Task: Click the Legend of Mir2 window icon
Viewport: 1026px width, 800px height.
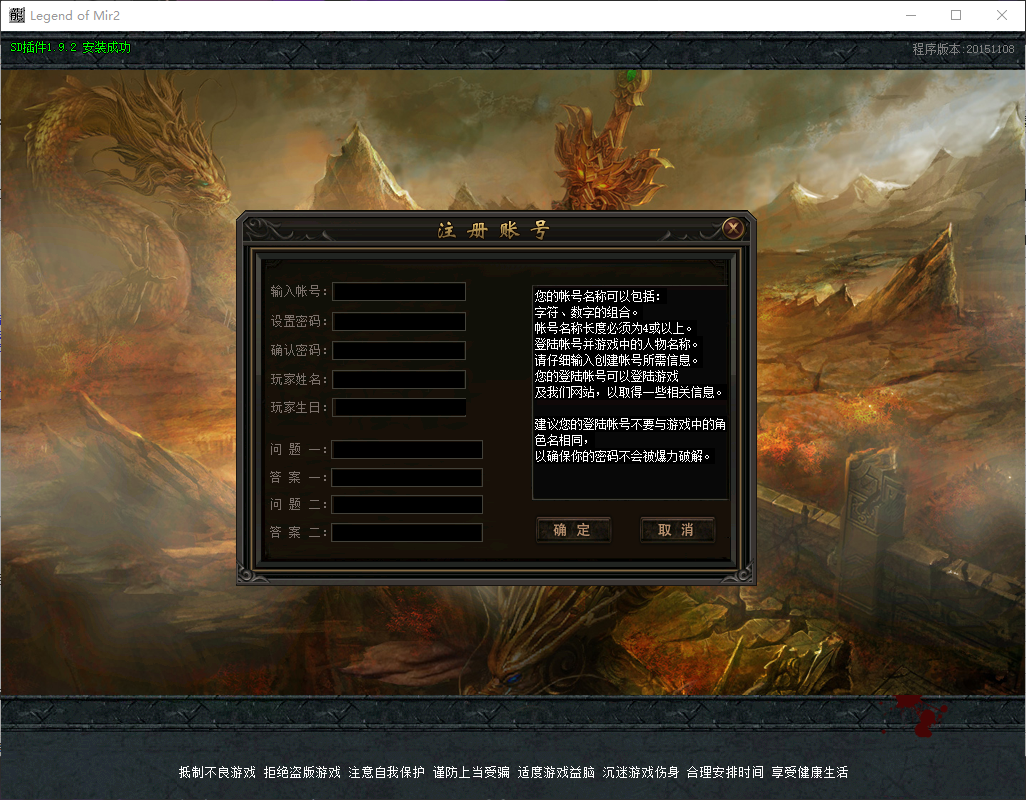Action: pyautogui.click(x=17, y=15)
